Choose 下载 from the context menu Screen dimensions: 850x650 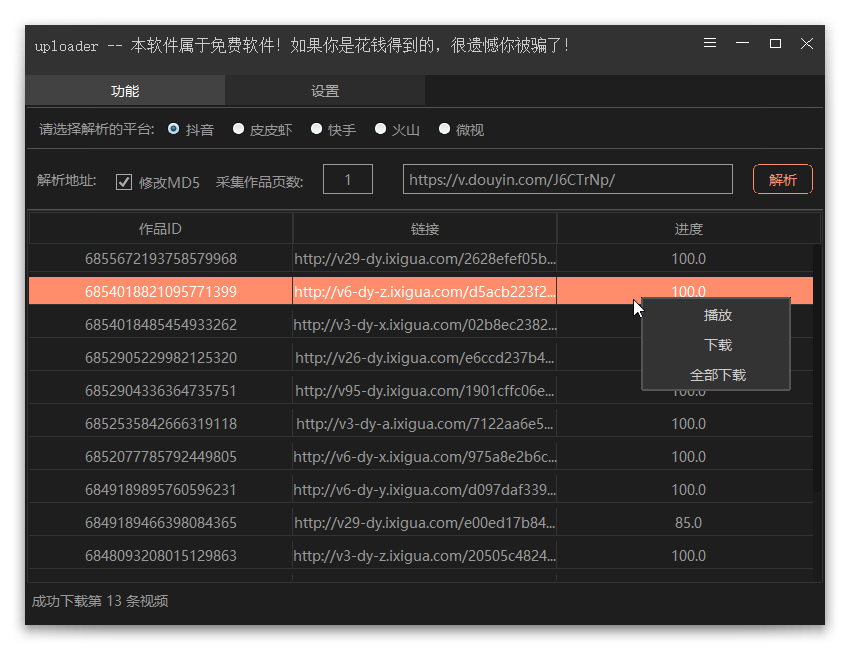click(x=717, y=345)
